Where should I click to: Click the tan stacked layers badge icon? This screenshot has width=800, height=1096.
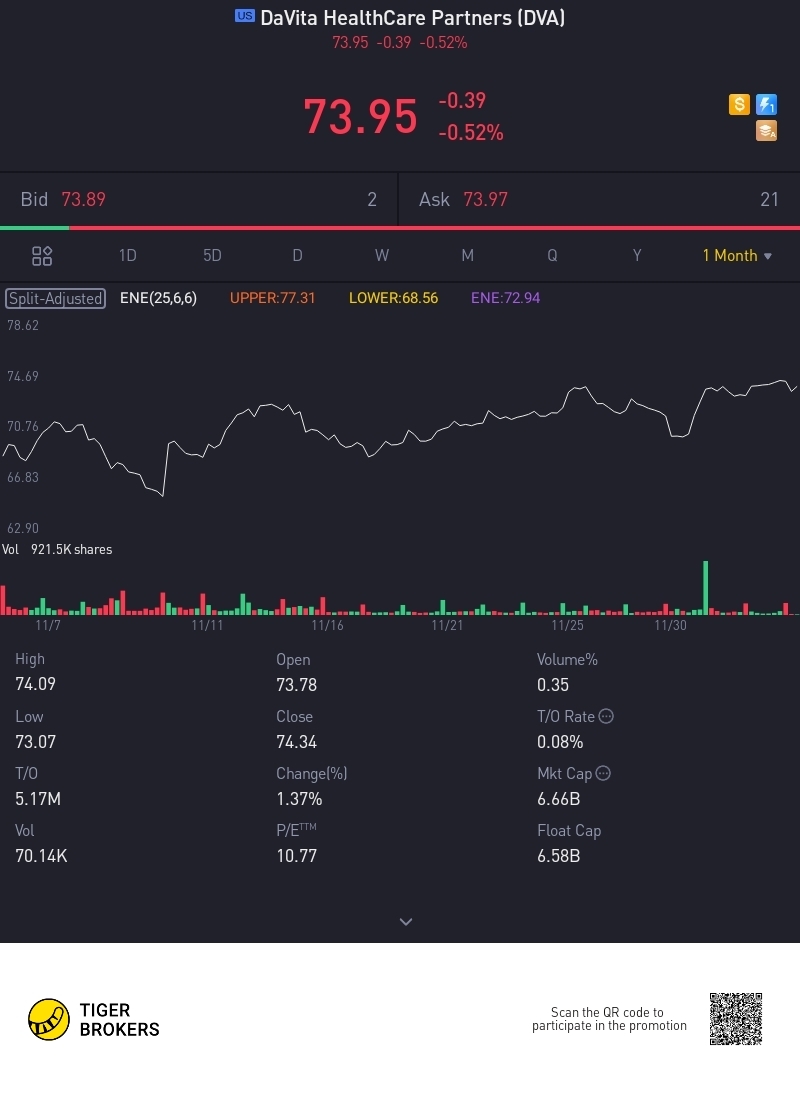[766, 131]
